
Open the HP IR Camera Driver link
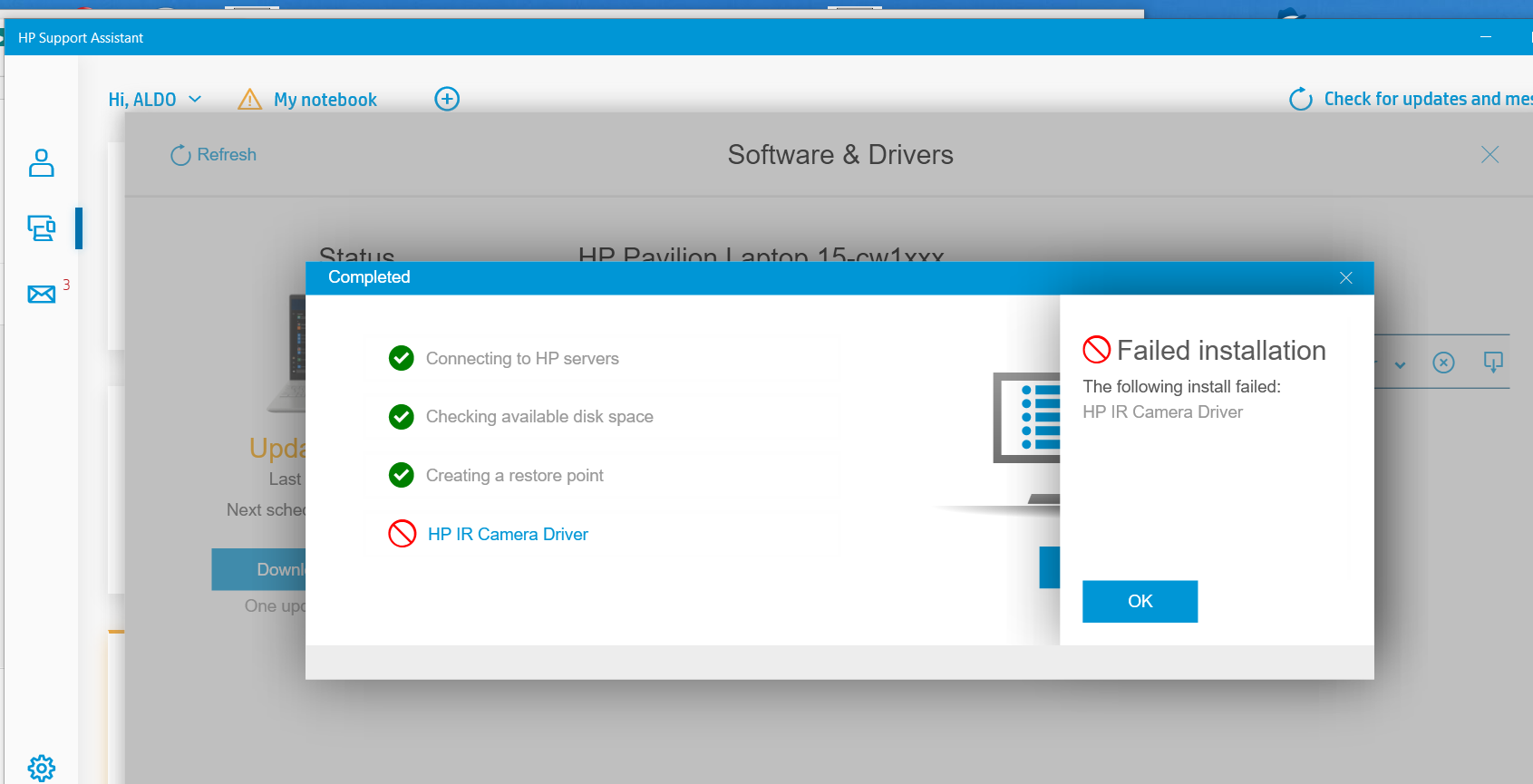(x=508, y=535)
